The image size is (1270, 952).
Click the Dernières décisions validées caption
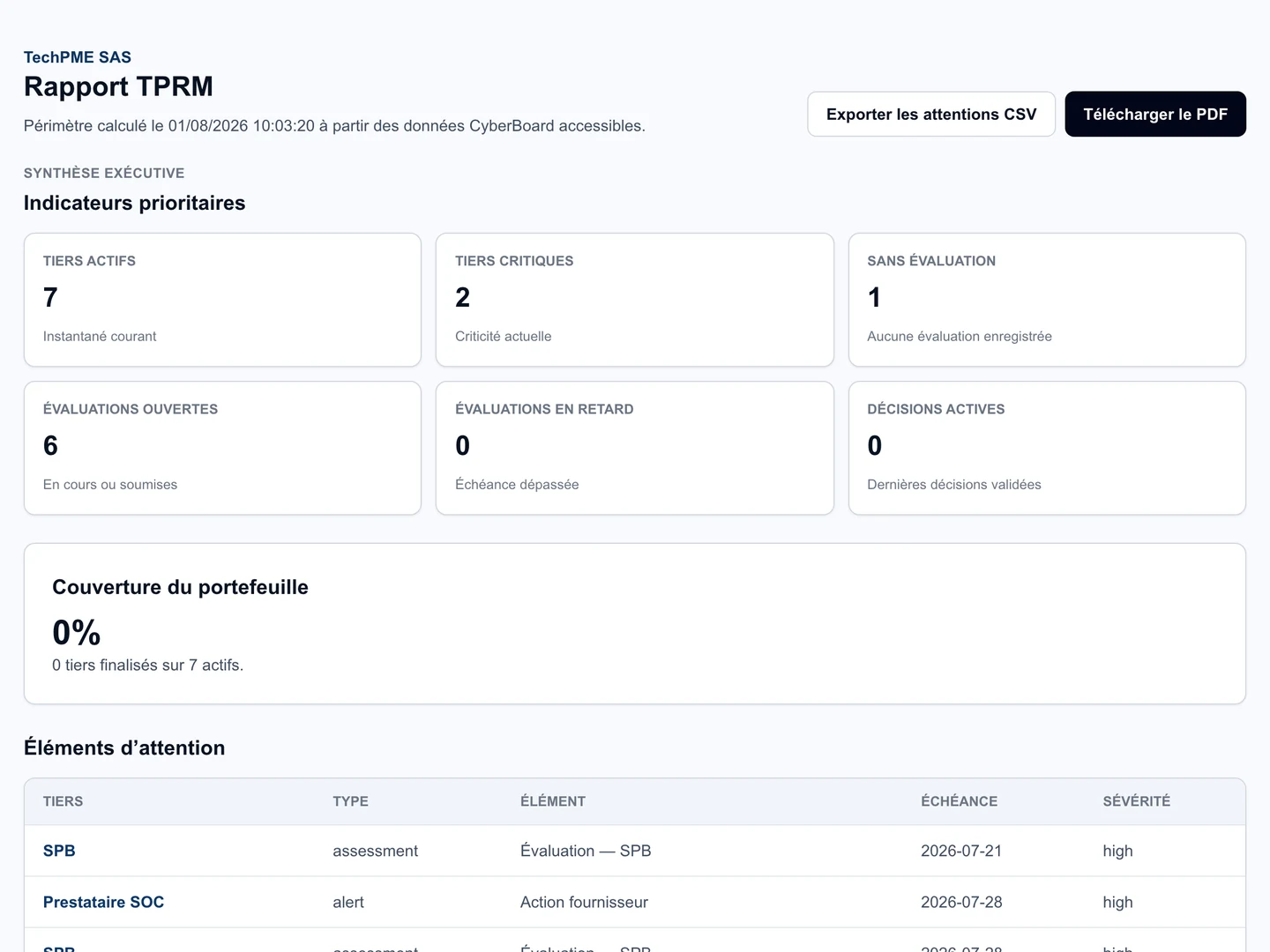click(954, 485)
